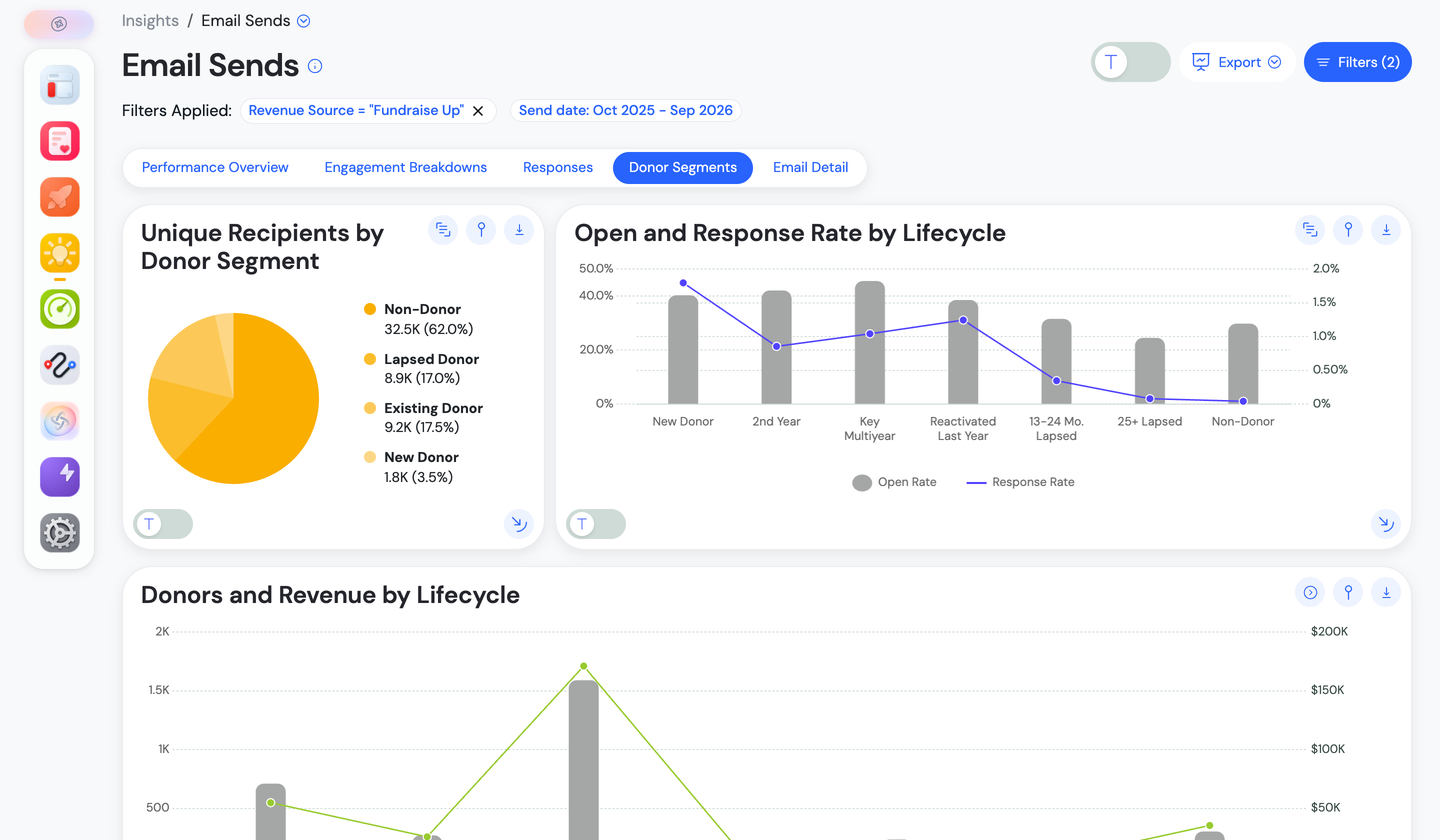Open the pink form with heart icon in sidebar

(x=59, y=141)
